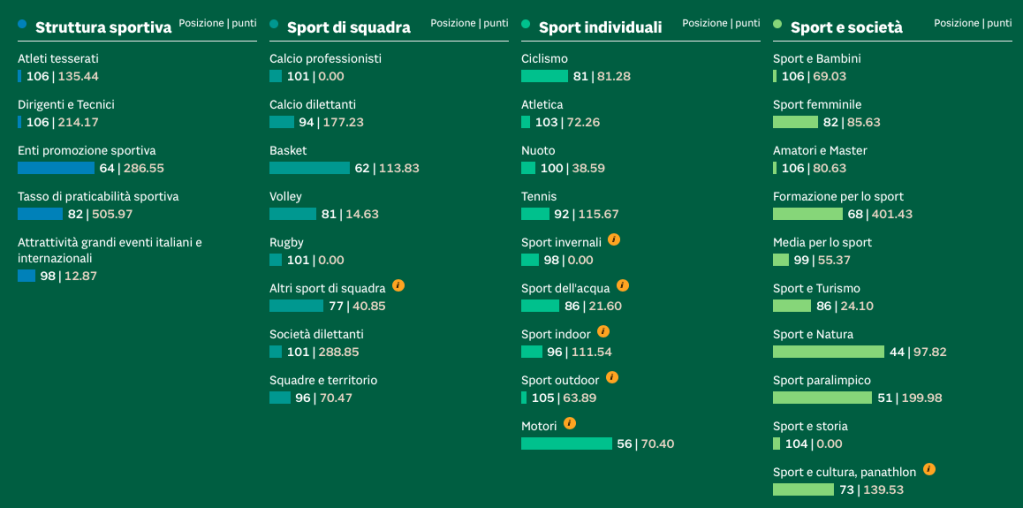This screenshot has height=508, width=1023.
Task: Click the green dot beside Sport e società
Action: 778,24
